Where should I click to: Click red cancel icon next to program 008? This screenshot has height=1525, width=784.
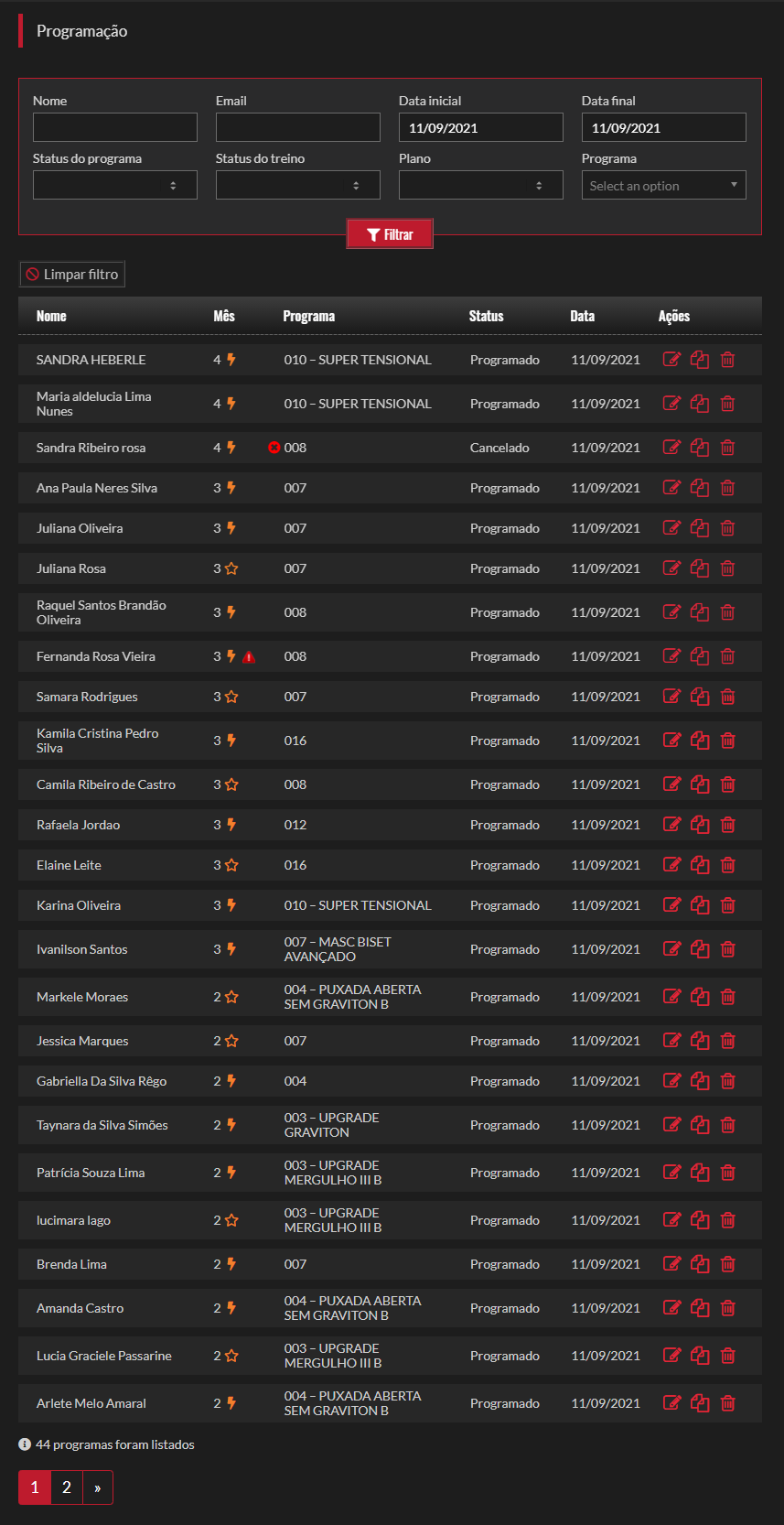point(274,448)
